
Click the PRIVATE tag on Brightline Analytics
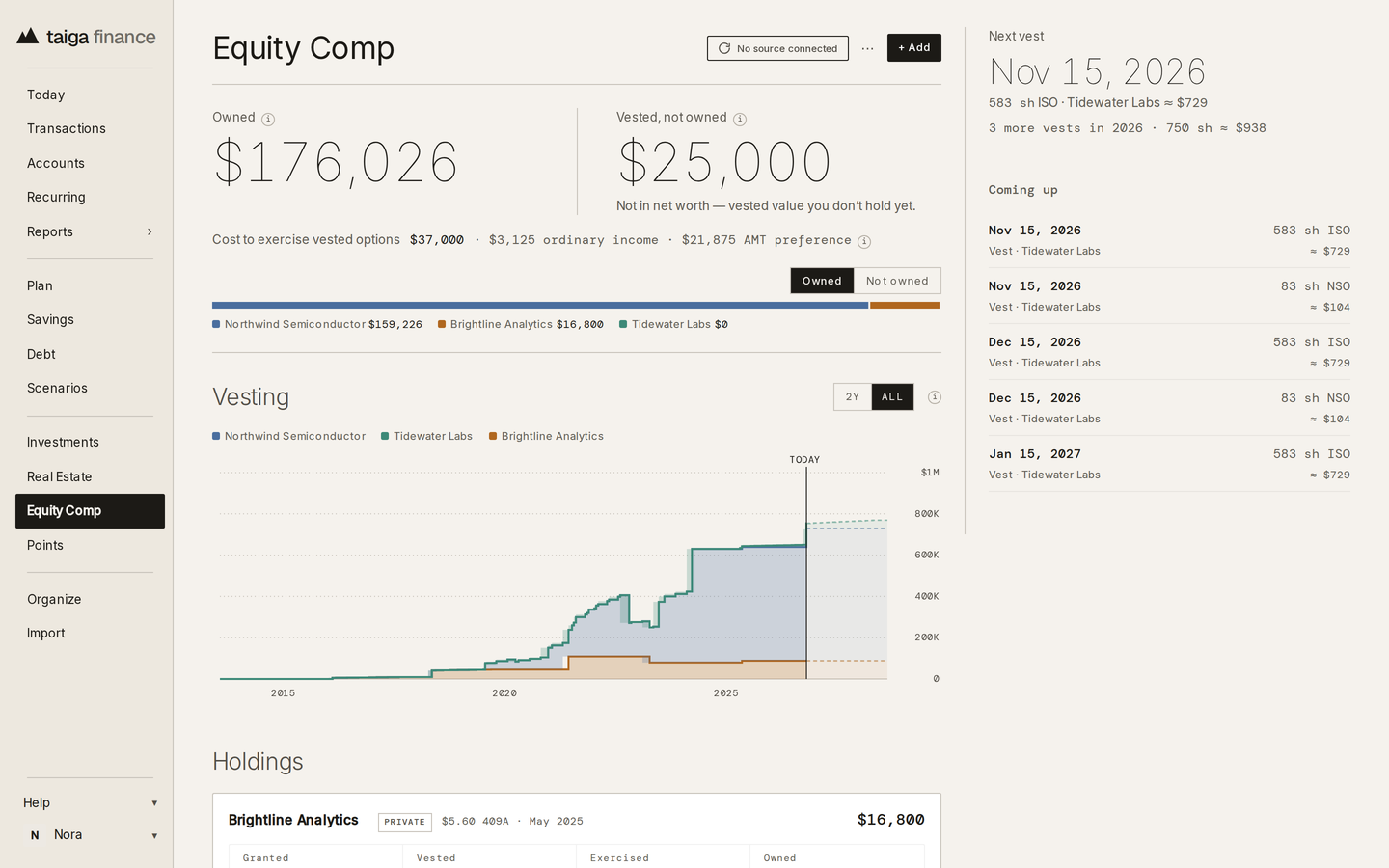tap(405, 822)
